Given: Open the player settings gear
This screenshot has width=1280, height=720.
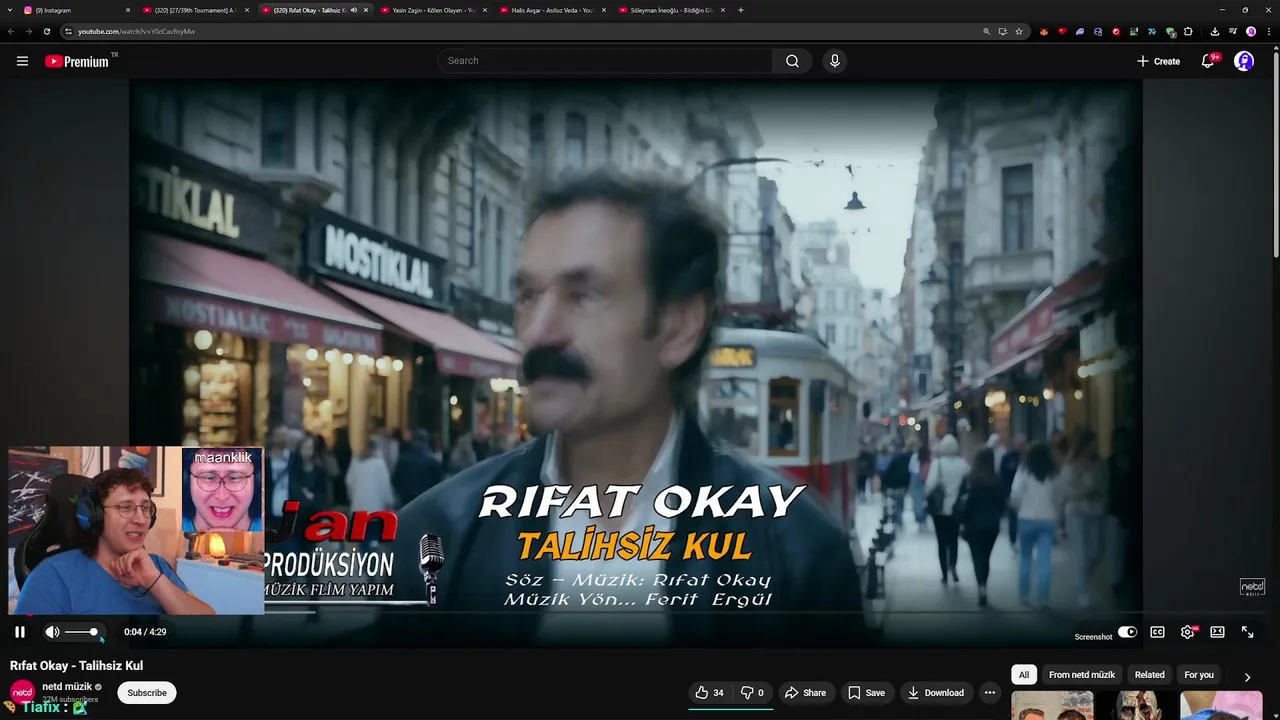Looking at the screenshot, I should 1188,632.
